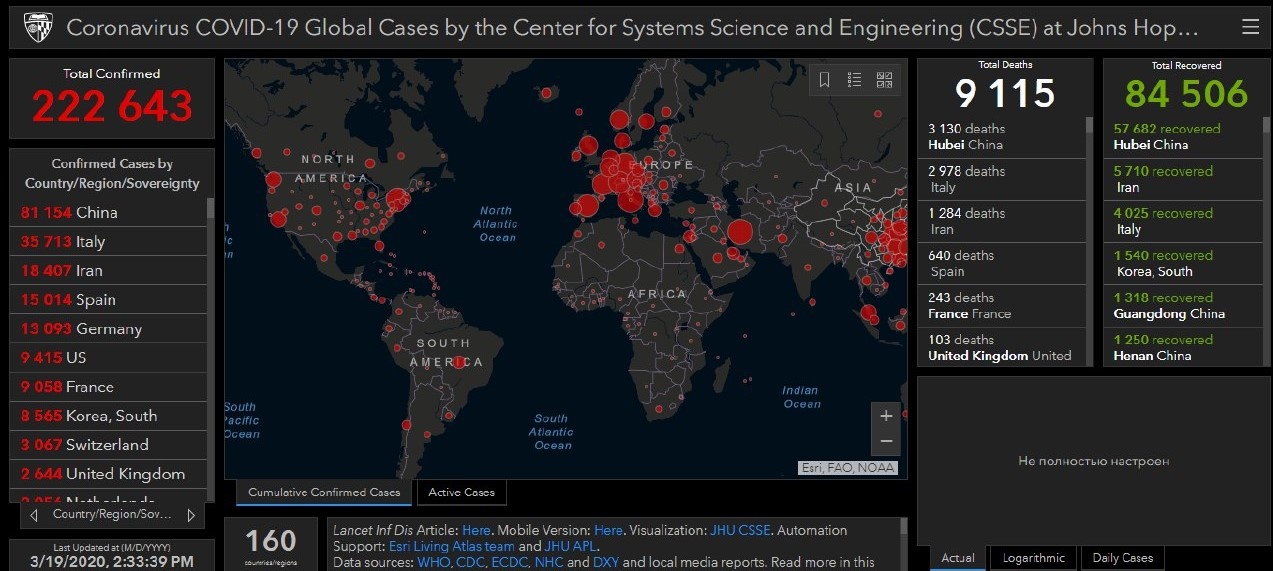The height and width of the screenshot is (571, 1273).
Task: Select Iran in confirmed cases list
Action: coord(108,270)
